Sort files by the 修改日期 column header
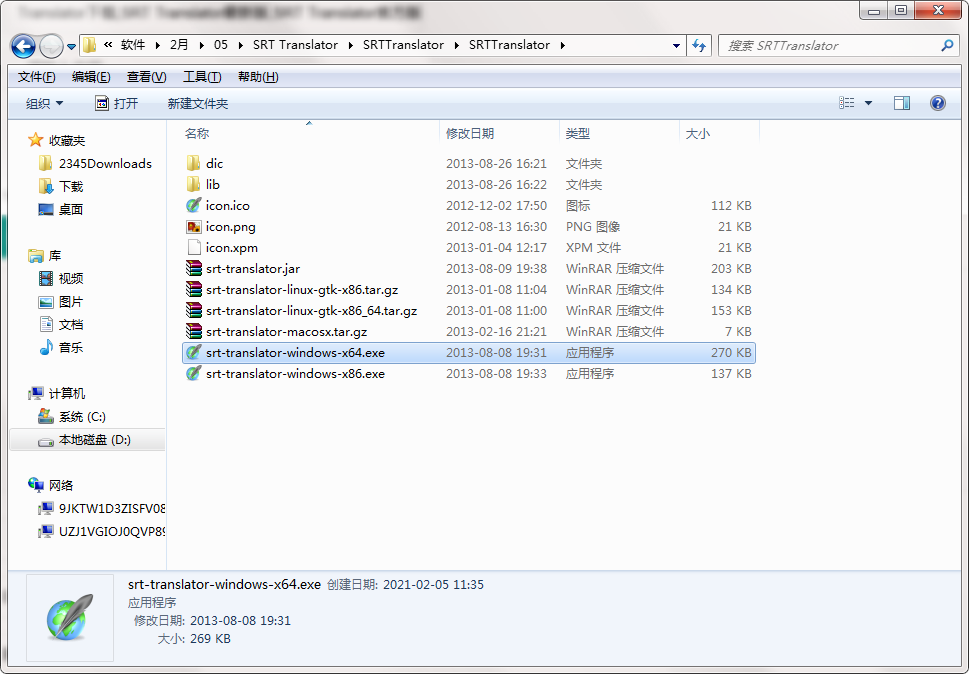 (x=470, y=133)
